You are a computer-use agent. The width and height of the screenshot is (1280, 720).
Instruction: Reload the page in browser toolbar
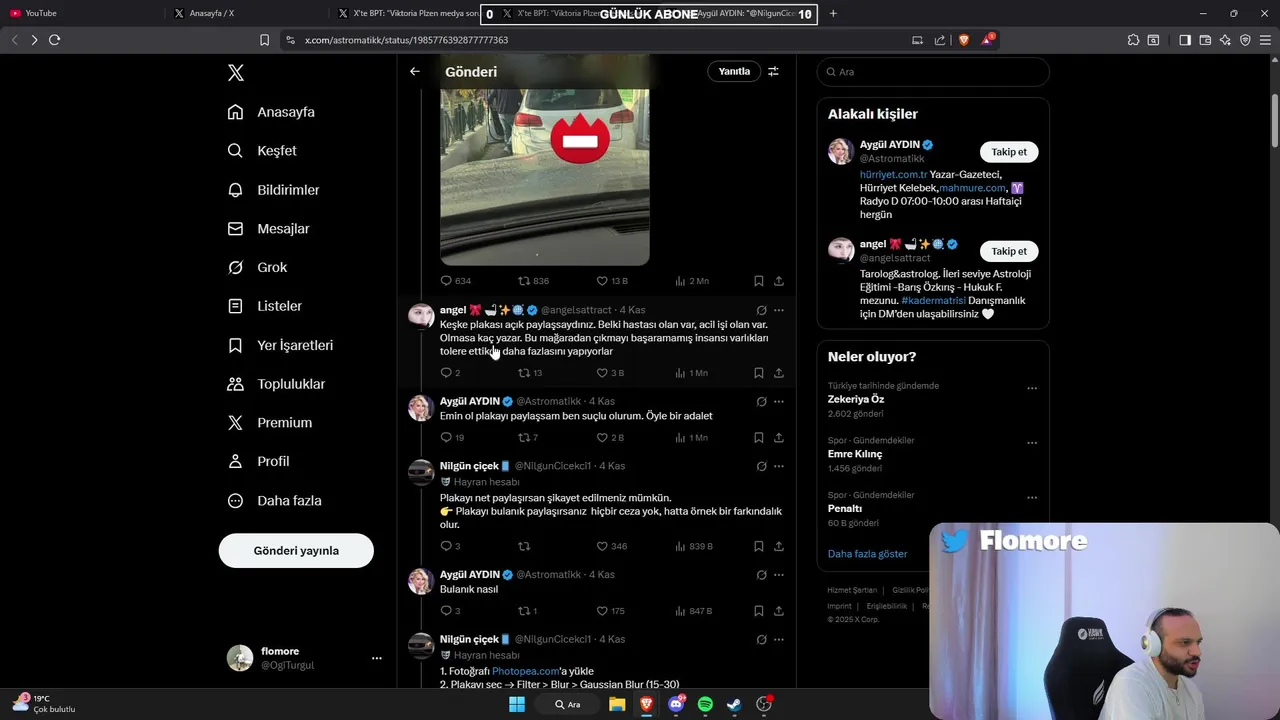(54, 40)
